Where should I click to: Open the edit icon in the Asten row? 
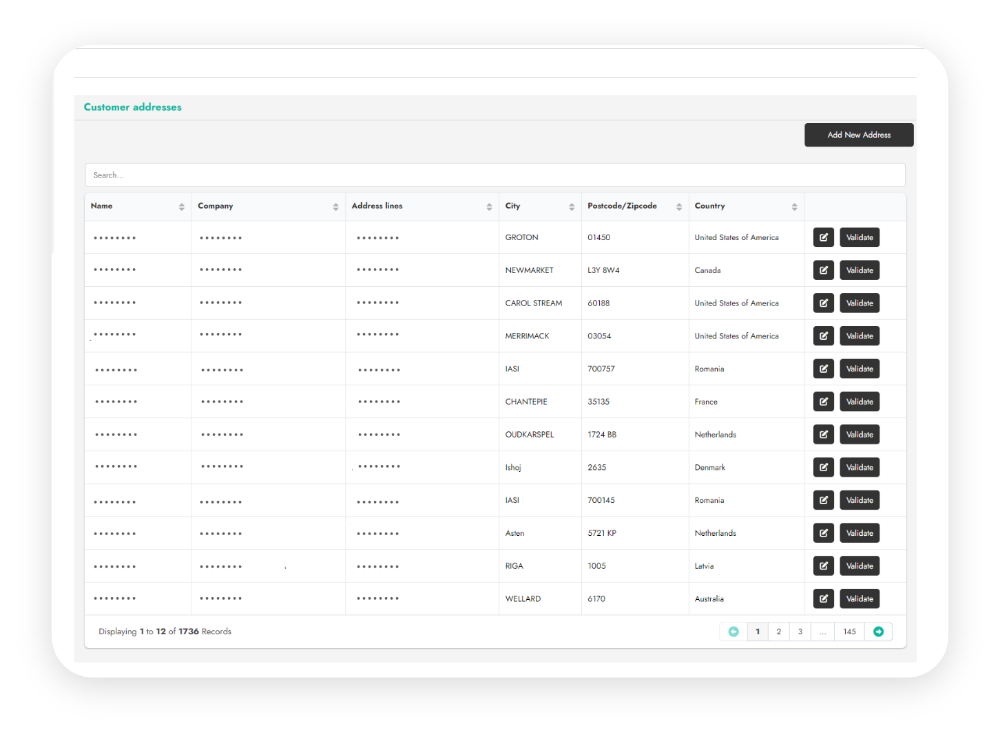823,533
